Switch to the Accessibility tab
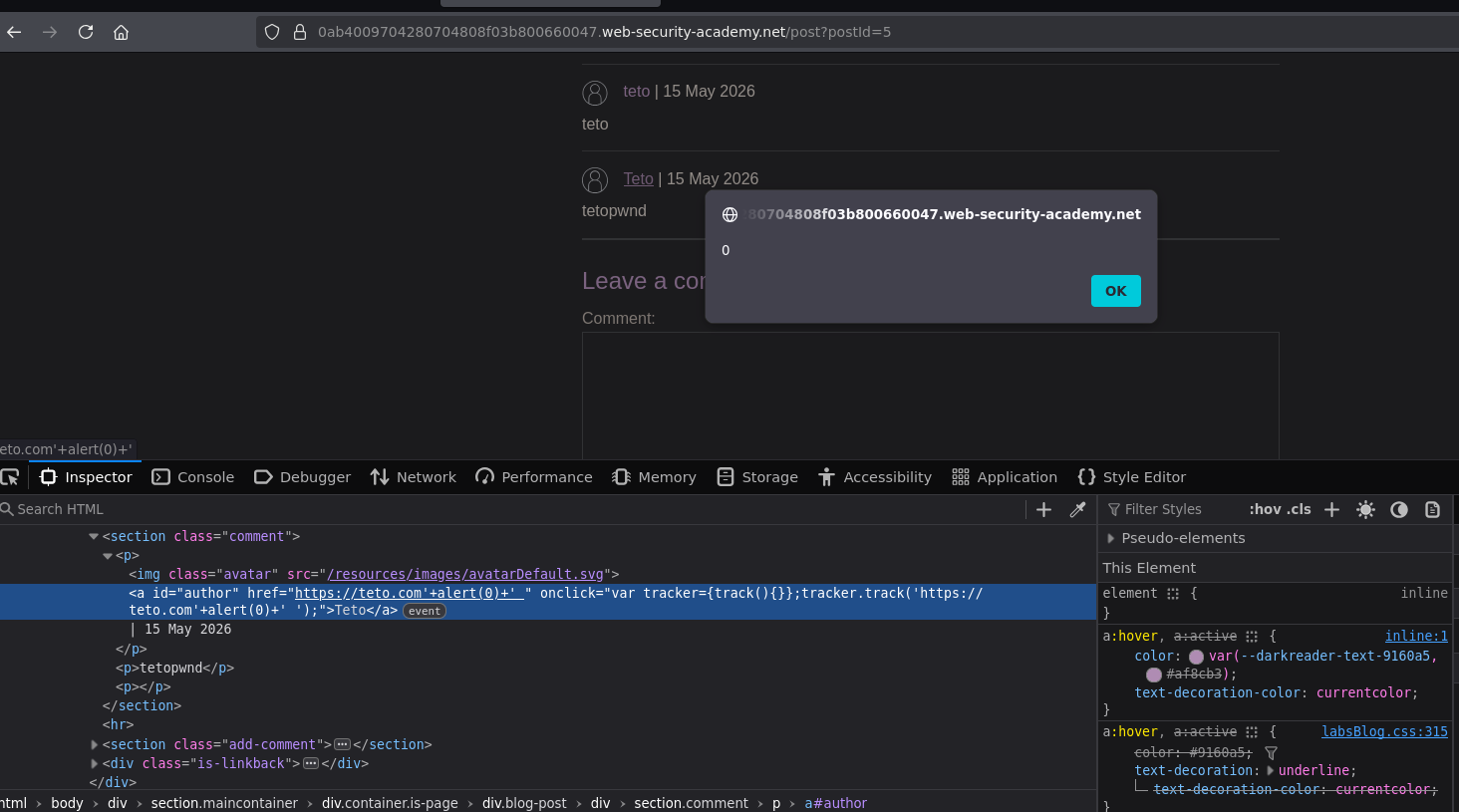This screenshot has width=1459, height=812. [x=875, y=477]
